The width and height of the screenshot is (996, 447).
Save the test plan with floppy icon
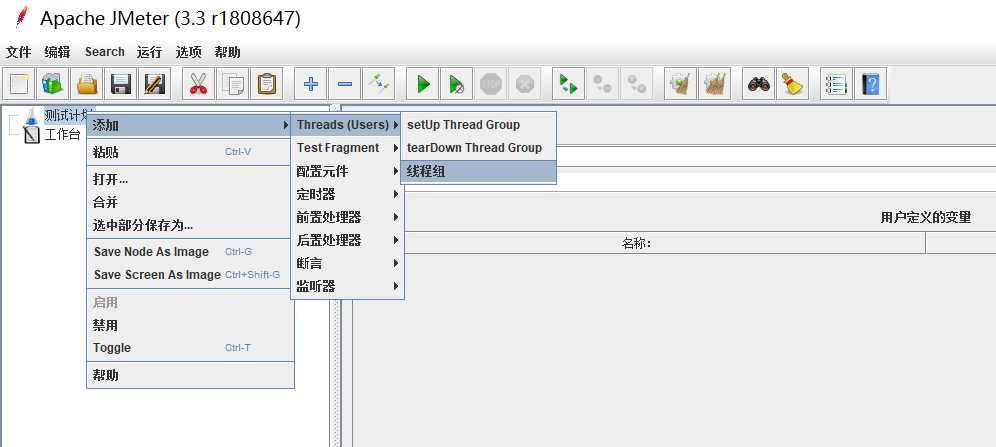coord(120,84)
